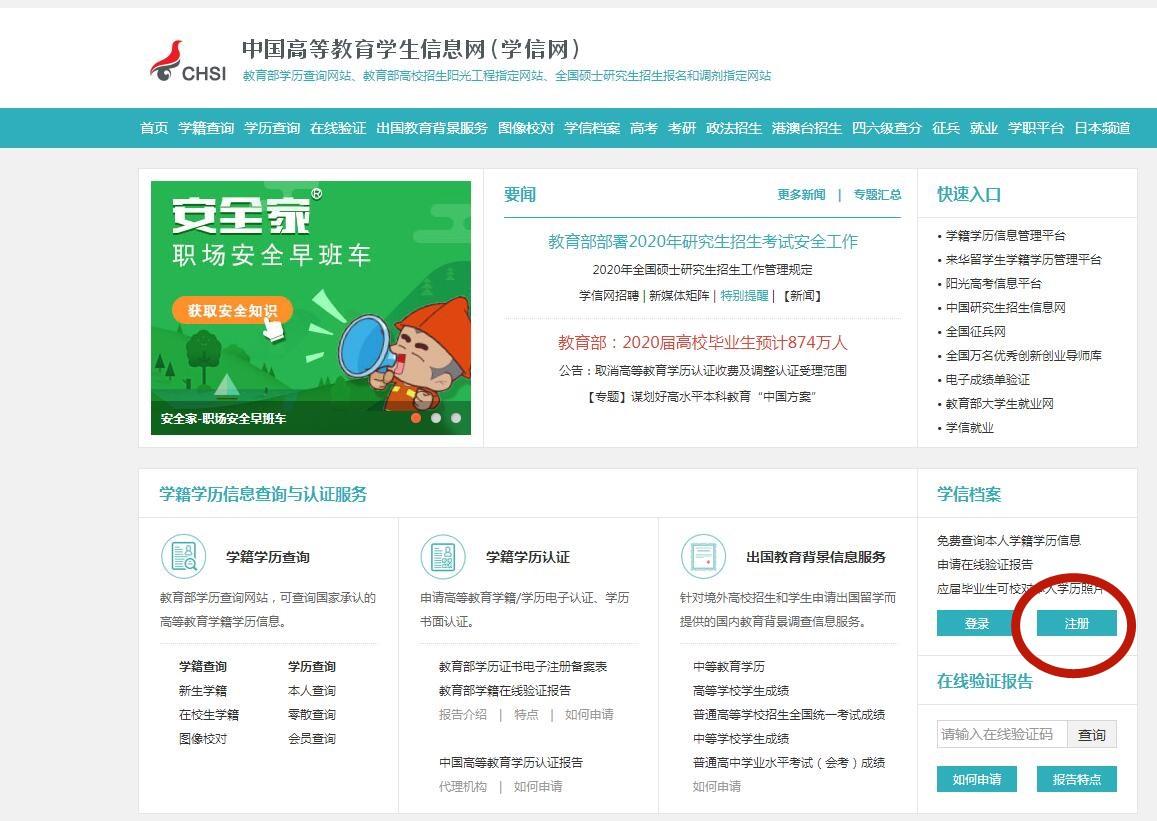Image resolution: width=1157 pixels, height=821 pixels.
Task: Click the 报告特点 button
Action: (x=1077, y=779)
